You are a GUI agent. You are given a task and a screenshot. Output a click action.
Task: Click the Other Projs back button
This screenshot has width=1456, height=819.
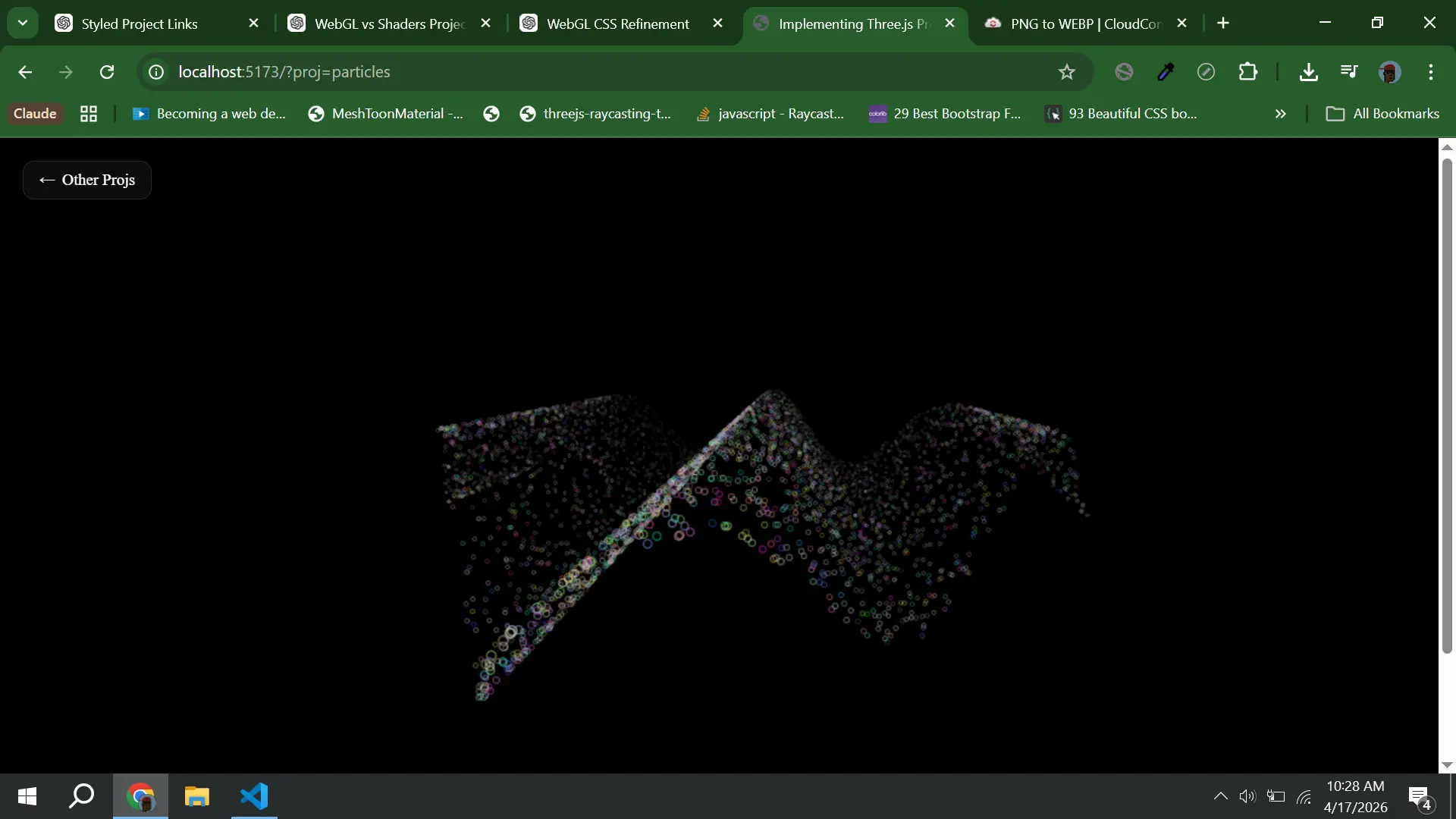click(x=87, y=180)
